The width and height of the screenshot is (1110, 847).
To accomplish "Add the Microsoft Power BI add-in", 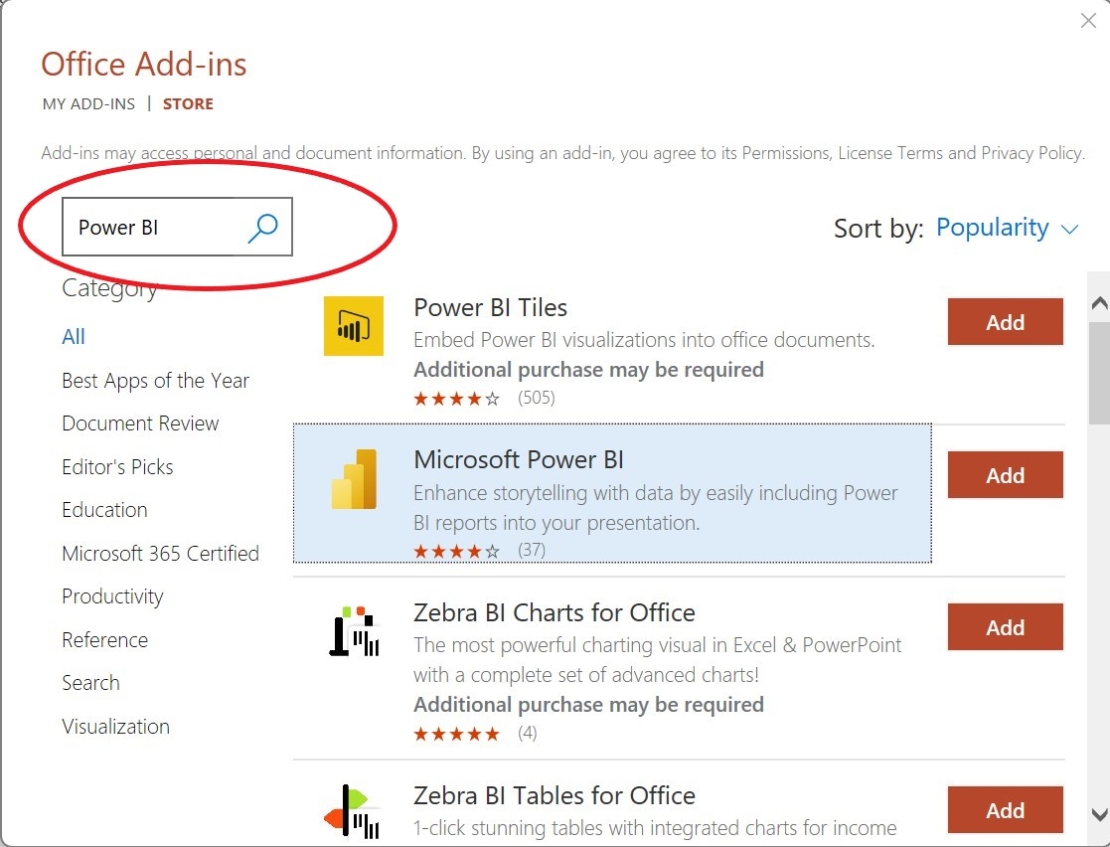I will (x=1005, y=475).
